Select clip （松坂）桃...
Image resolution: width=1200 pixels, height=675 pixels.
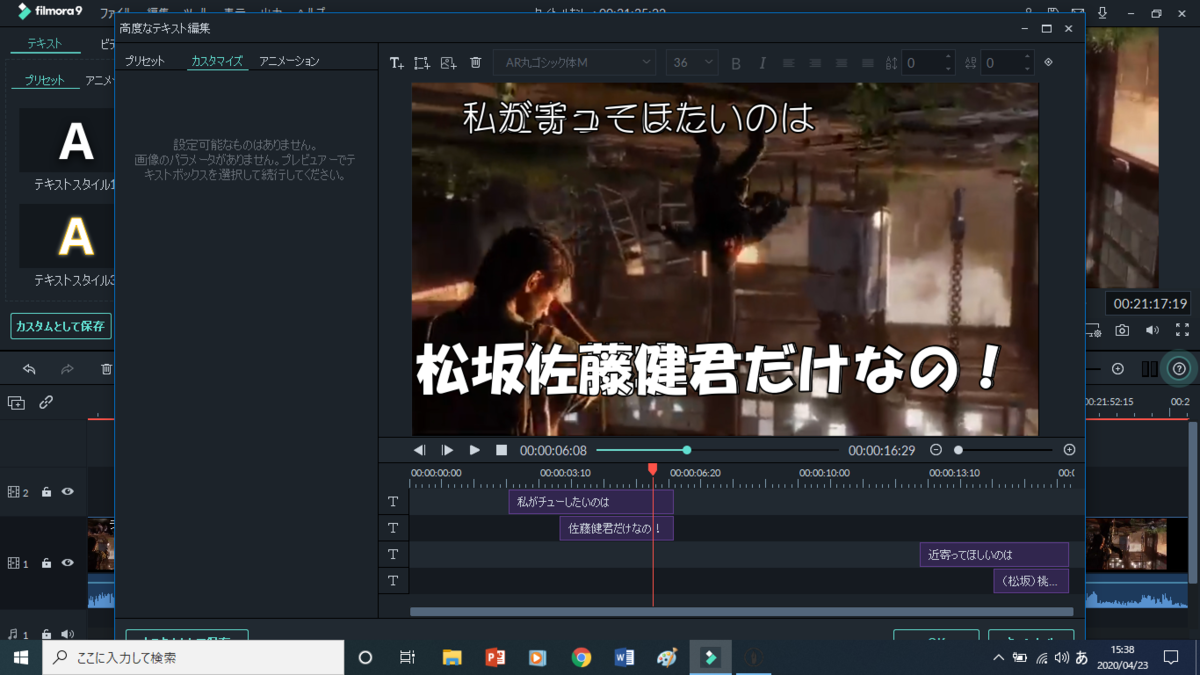tap(1031, 581)
